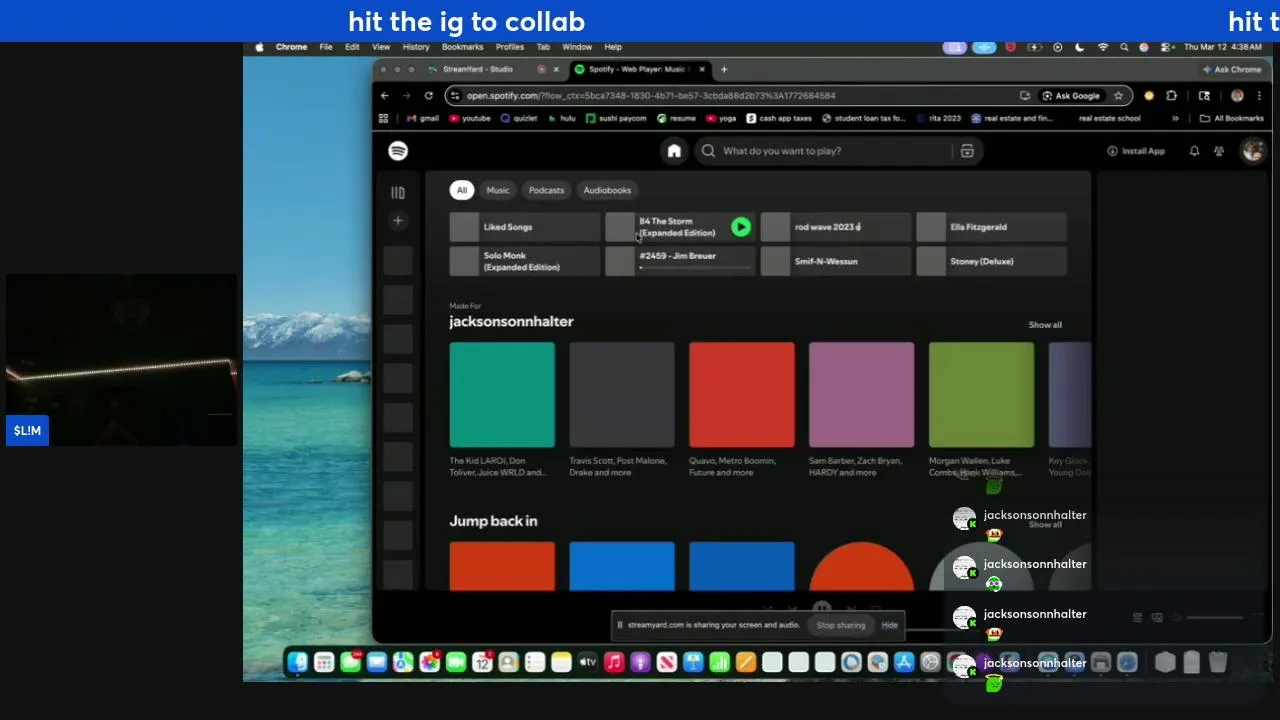This screenshot has height=720, width=1280.
Task: Open All Bookmarks folder
Action: 1232,118
